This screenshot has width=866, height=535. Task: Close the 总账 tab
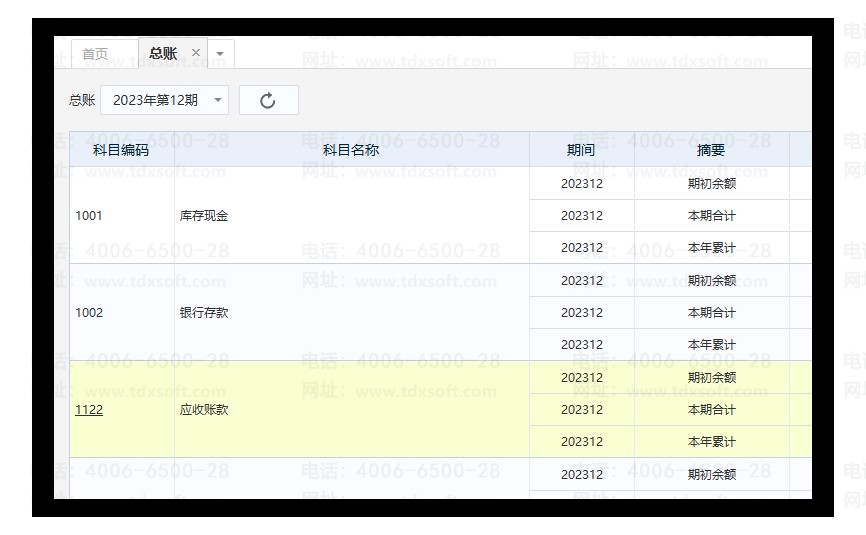(196, 53)
